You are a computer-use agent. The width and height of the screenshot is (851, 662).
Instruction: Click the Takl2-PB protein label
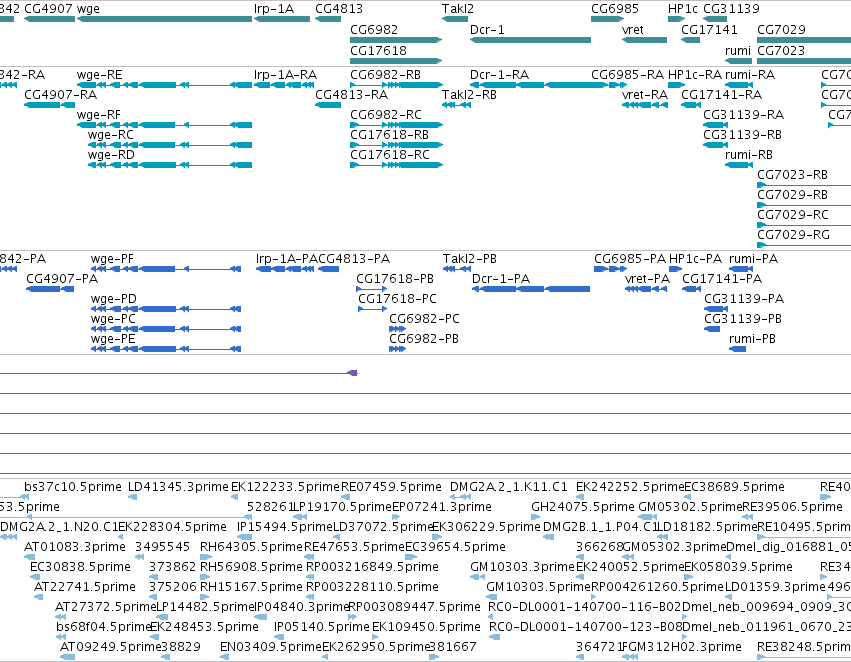tap(469, 258)
